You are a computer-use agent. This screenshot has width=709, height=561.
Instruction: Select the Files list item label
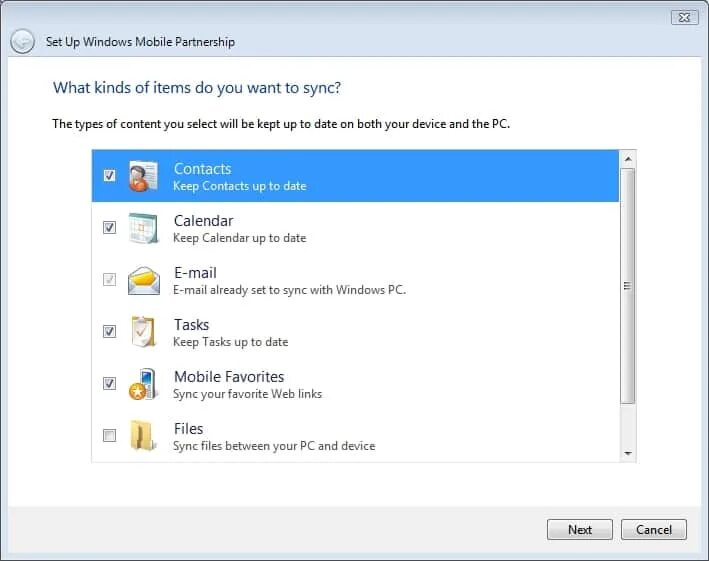(x=189, y=429)
